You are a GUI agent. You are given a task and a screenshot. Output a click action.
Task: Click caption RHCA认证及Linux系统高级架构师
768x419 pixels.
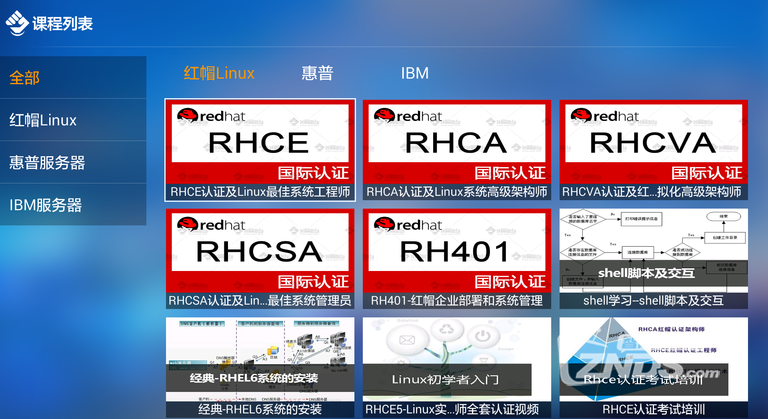pyautogui.click(x=457, y=192)
